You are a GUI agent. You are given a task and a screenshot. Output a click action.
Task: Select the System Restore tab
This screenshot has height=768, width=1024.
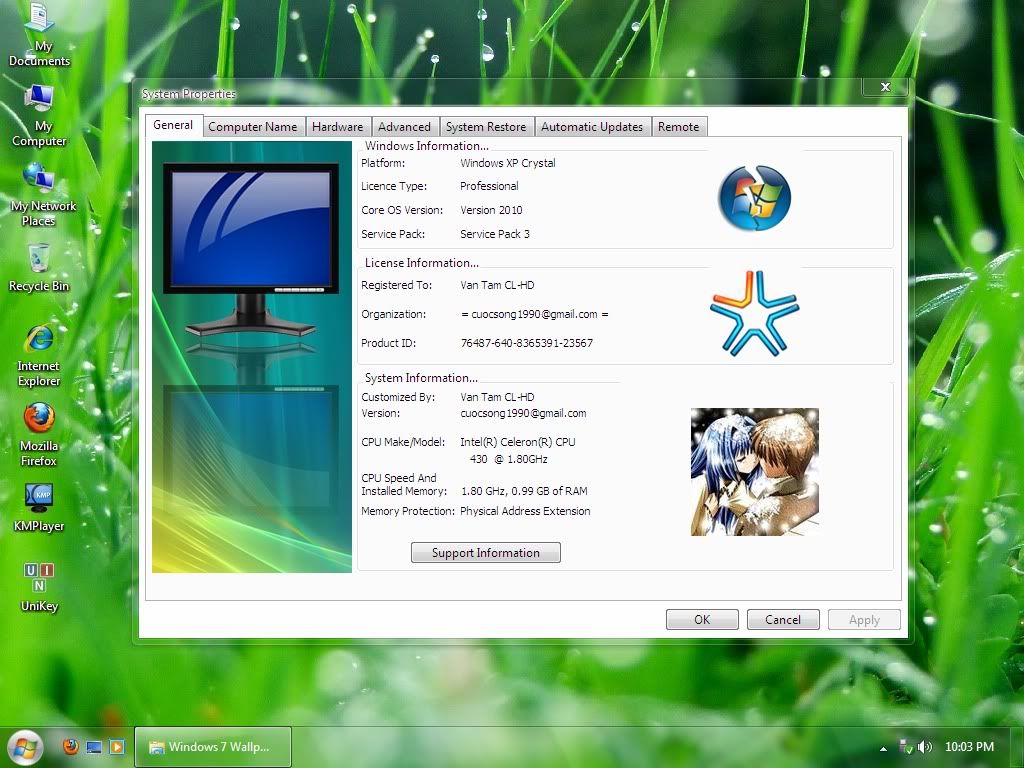[485, 127]
